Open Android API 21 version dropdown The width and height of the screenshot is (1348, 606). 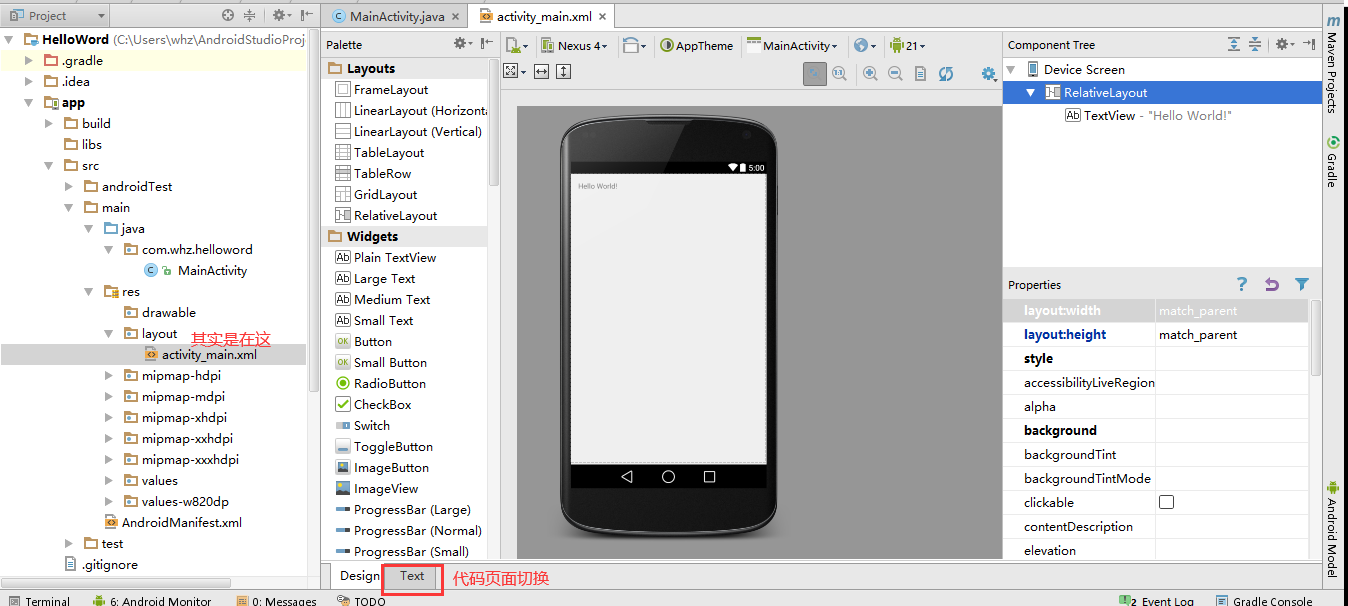point(907,45)
